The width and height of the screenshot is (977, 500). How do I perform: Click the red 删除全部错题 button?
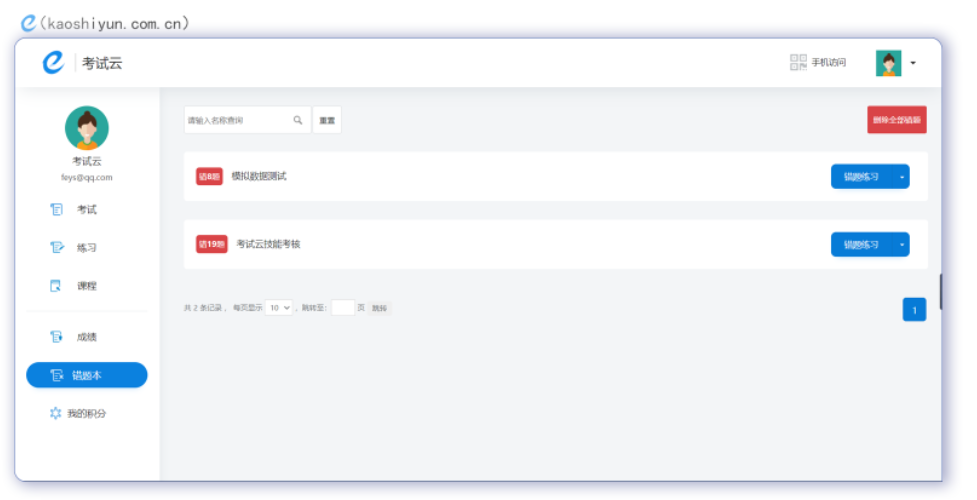click(896, 120)
